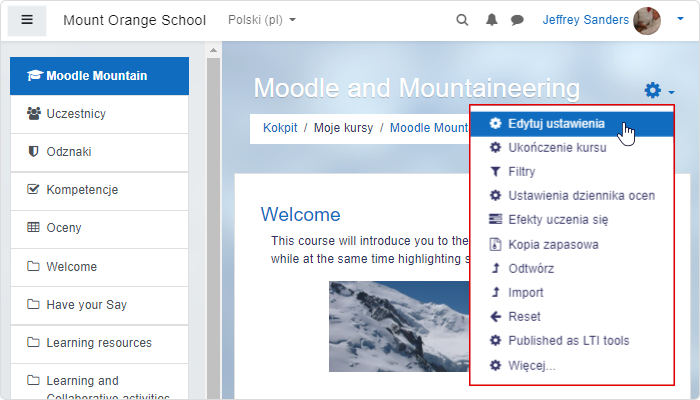
Task: Open Kompetencje in the sidebar
Action: [100, 190]
